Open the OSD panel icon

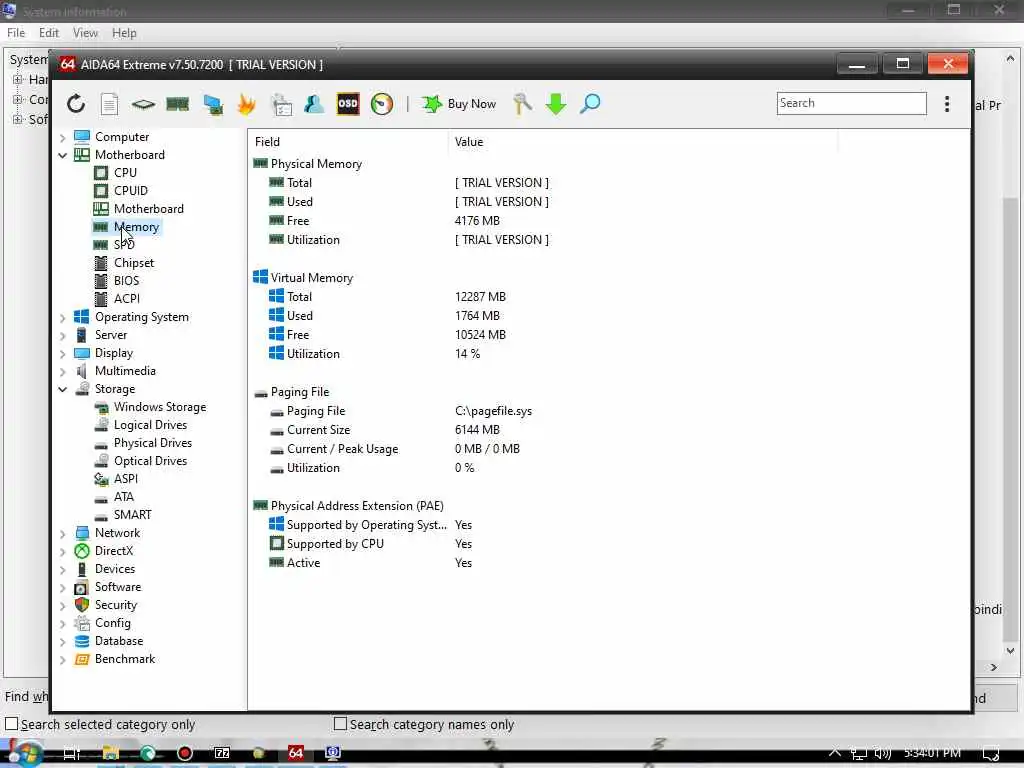coord(347,104)
